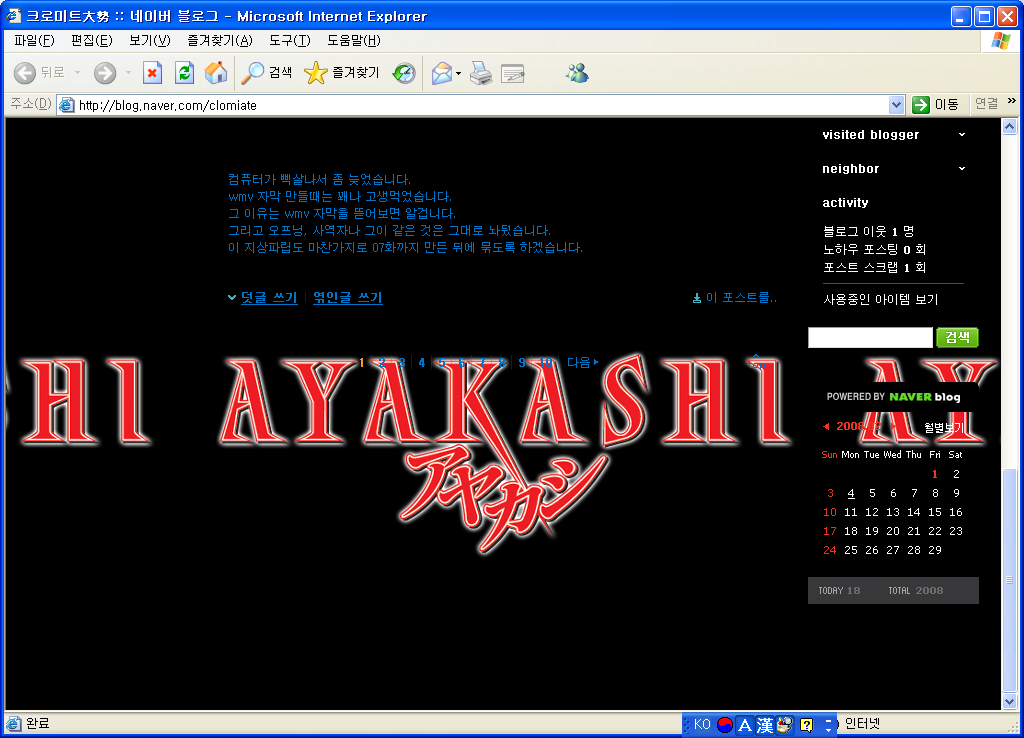This screenshot has width=1024, height=738.
Task: Click the 다음 next page link
Action: [x=583, y=362]
